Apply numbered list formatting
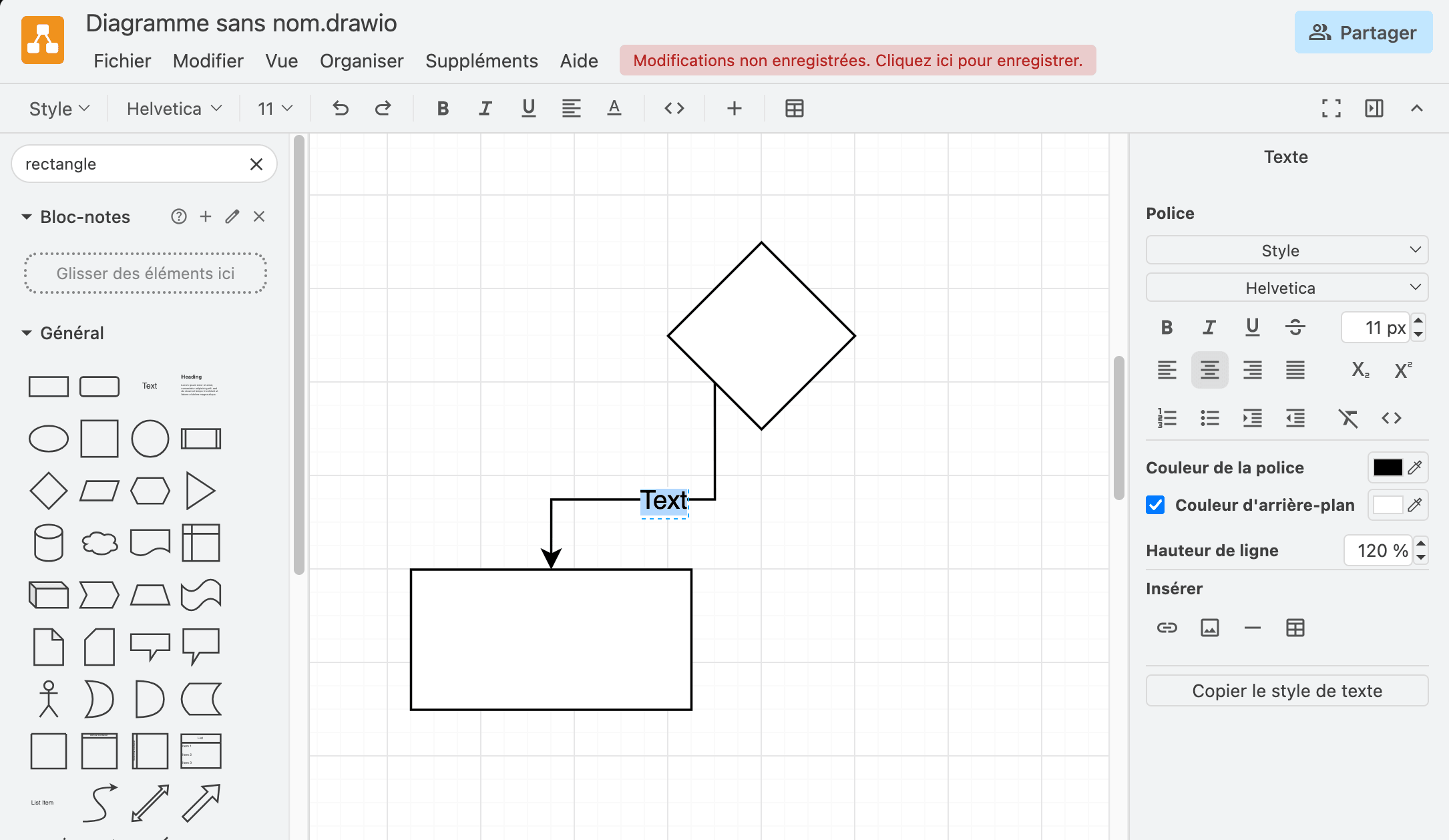Screen dimensions: 1449x840 click(1167, 419)
